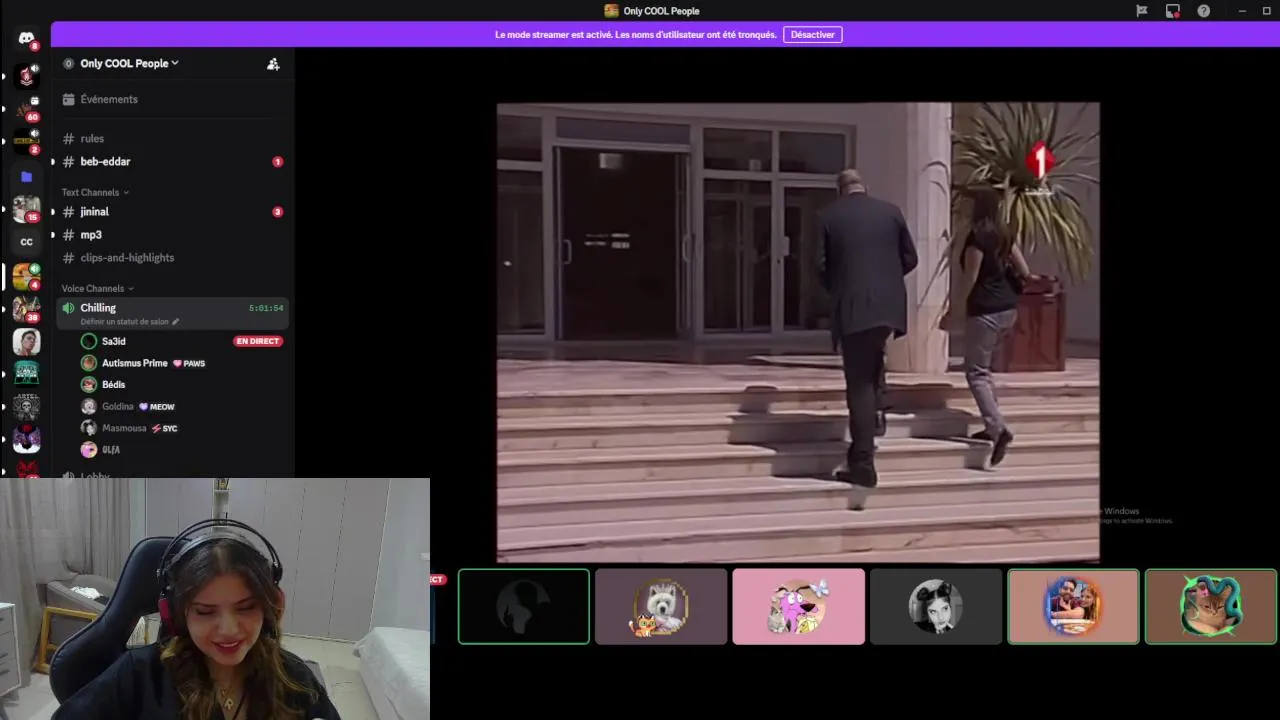Screen dimensions: 1280x720
Task: Select the Chilling voice channel
Action: [172, 313]
